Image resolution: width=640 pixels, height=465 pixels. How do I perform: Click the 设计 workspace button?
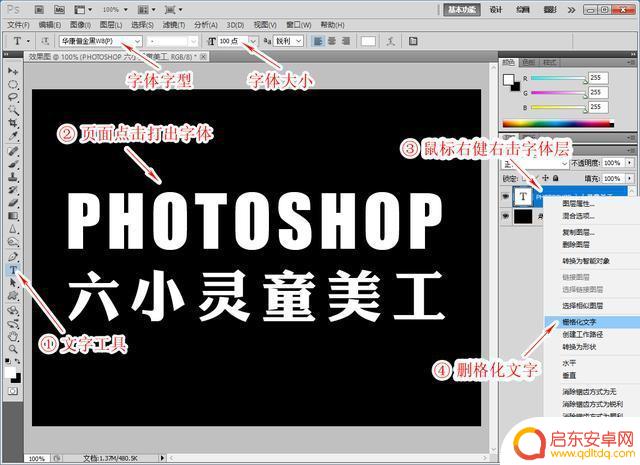pos(496,9)
